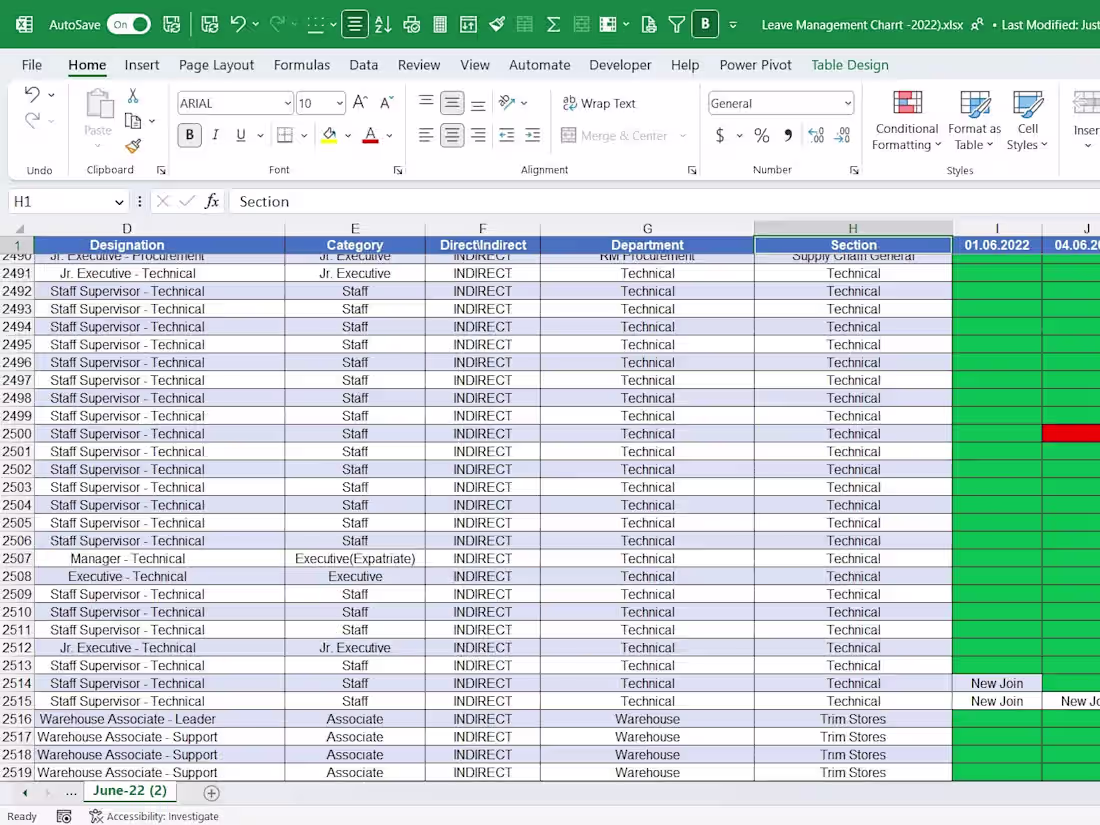
Task: Switch to the Formulas ribbon tab
Action: click(302, 64)
